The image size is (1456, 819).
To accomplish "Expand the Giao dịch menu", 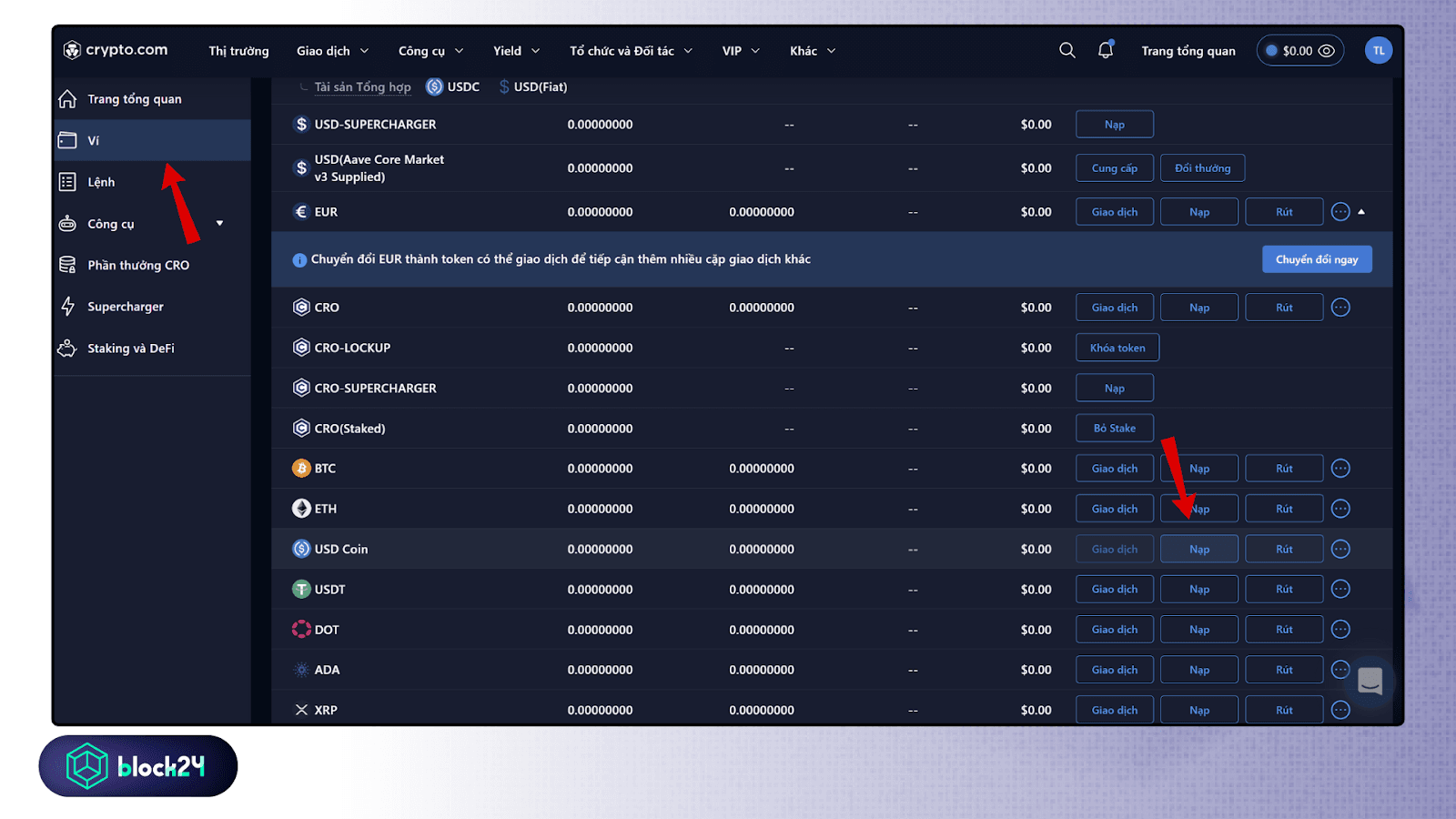I will point(332,51).
